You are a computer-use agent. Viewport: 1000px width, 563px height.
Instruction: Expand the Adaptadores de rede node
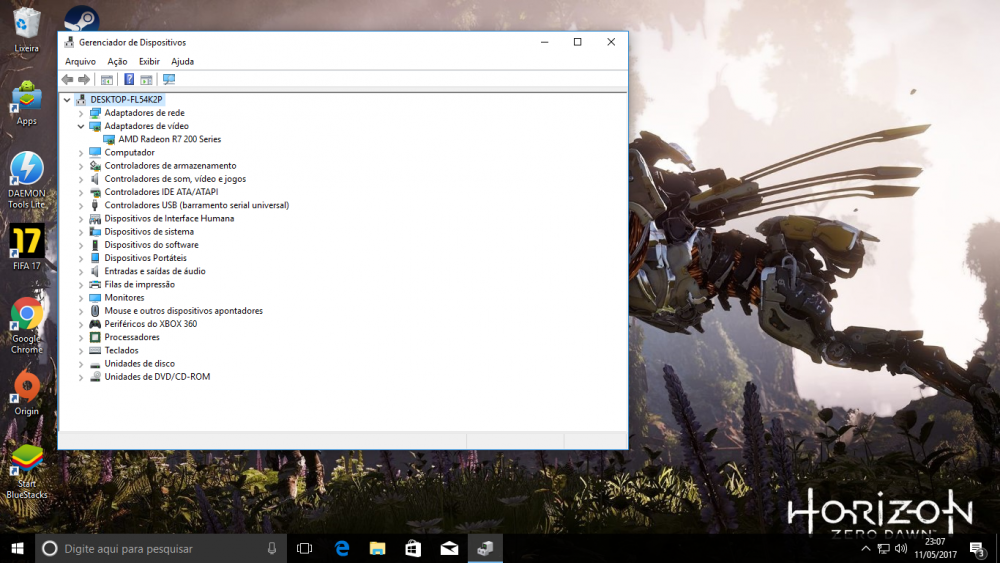(x=82, y=113)
